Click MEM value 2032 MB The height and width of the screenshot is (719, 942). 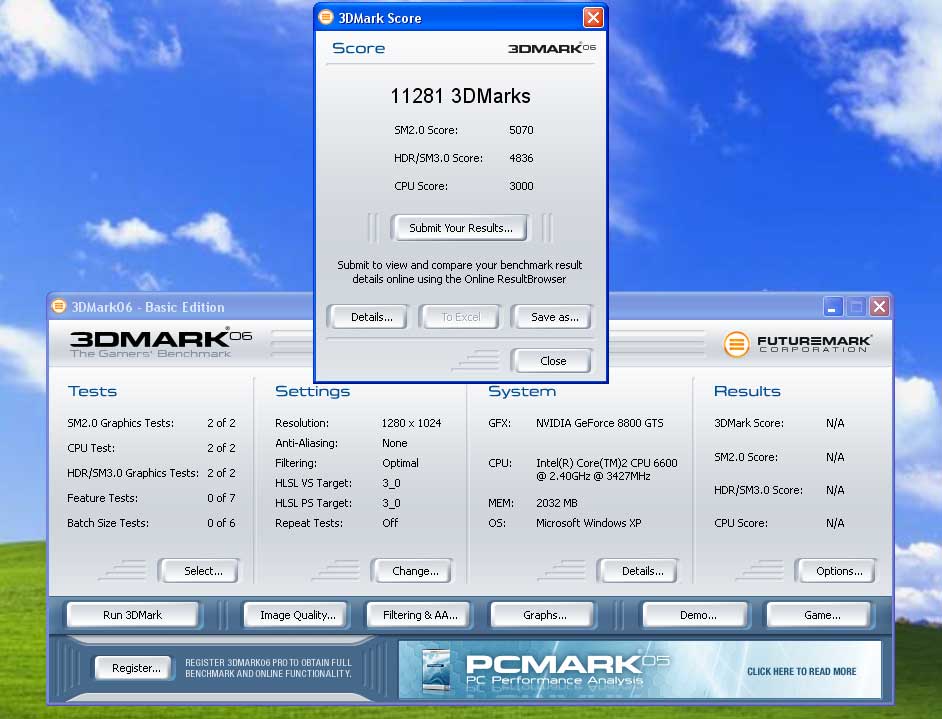556,503
